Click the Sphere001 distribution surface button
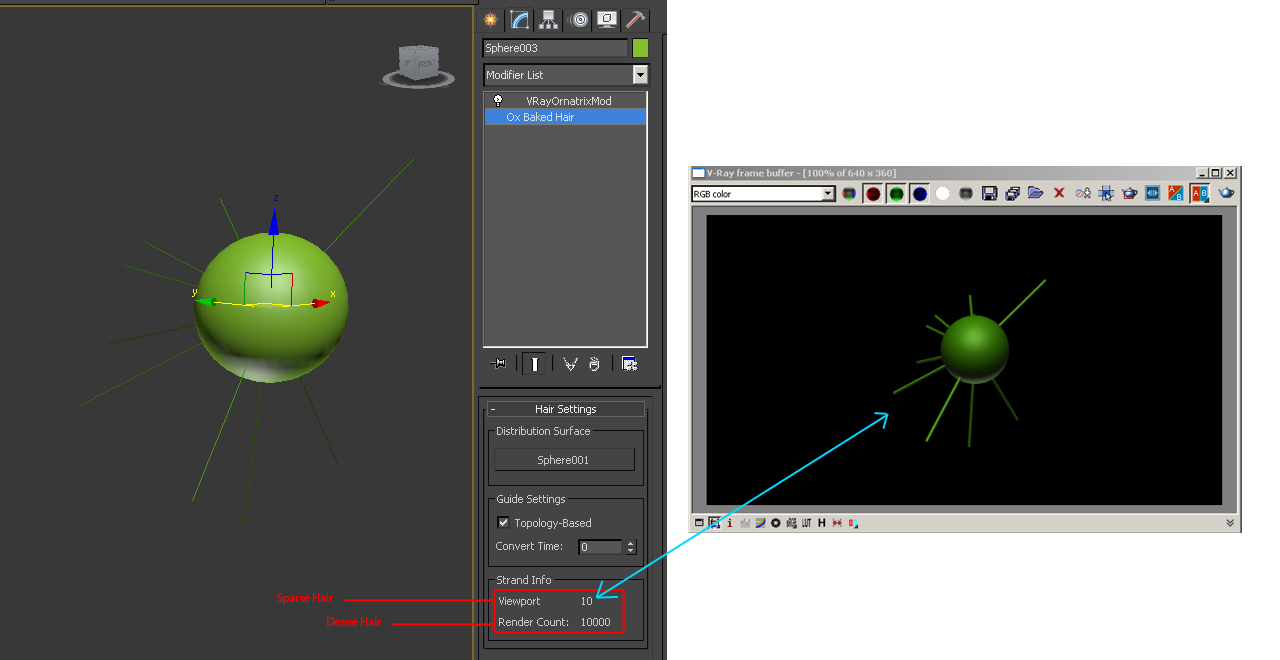Viewport: 1280px width, 660px height. click(564, 460)
